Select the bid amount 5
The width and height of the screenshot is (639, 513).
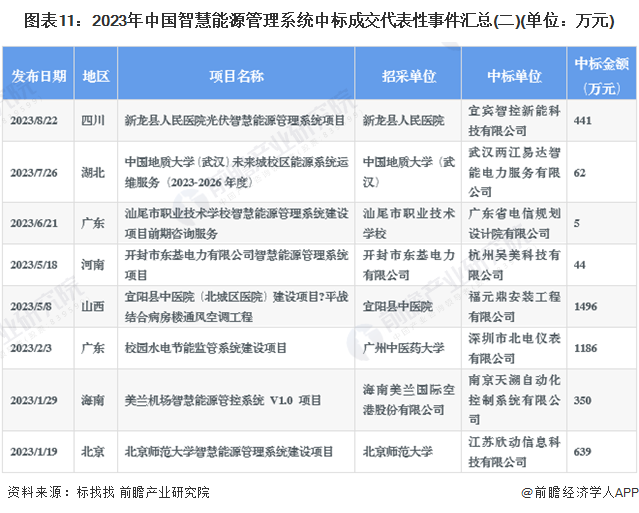[577, 223]
